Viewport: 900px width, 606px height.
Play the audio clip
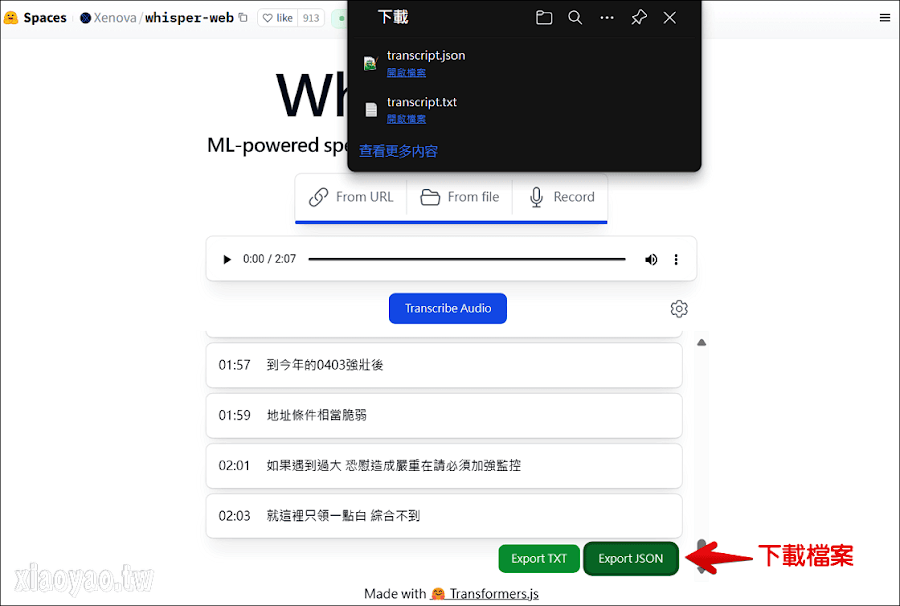coord(227,259)
